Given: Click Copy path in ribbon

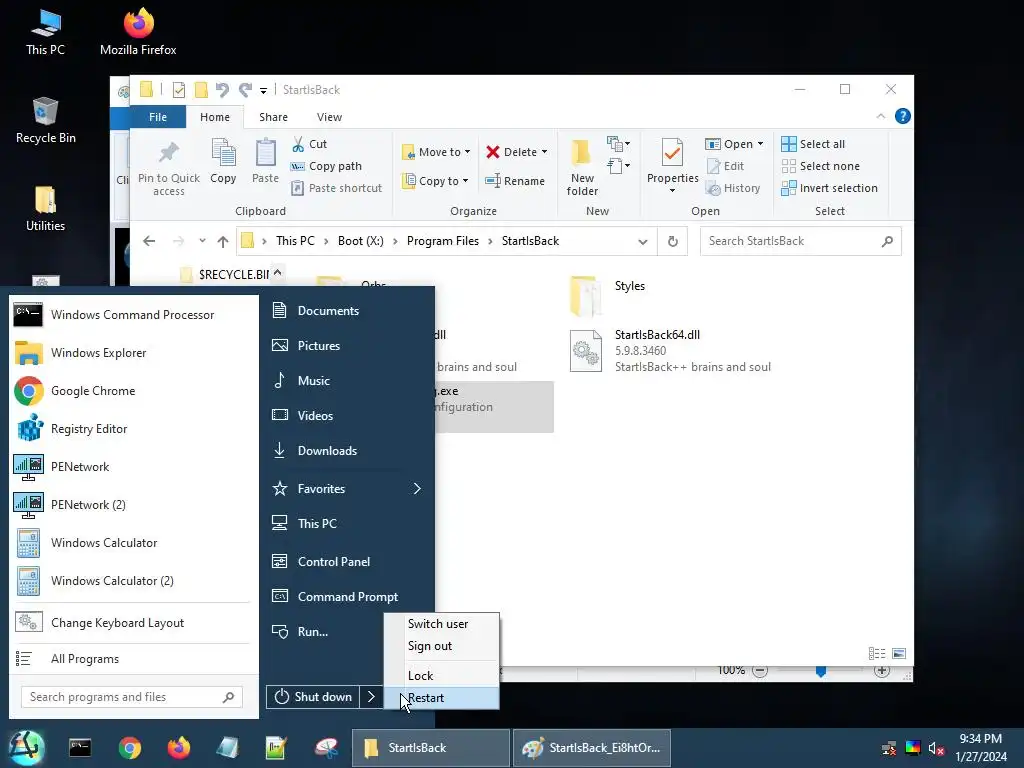Looking at the screenshot, I should coord(326,166).
